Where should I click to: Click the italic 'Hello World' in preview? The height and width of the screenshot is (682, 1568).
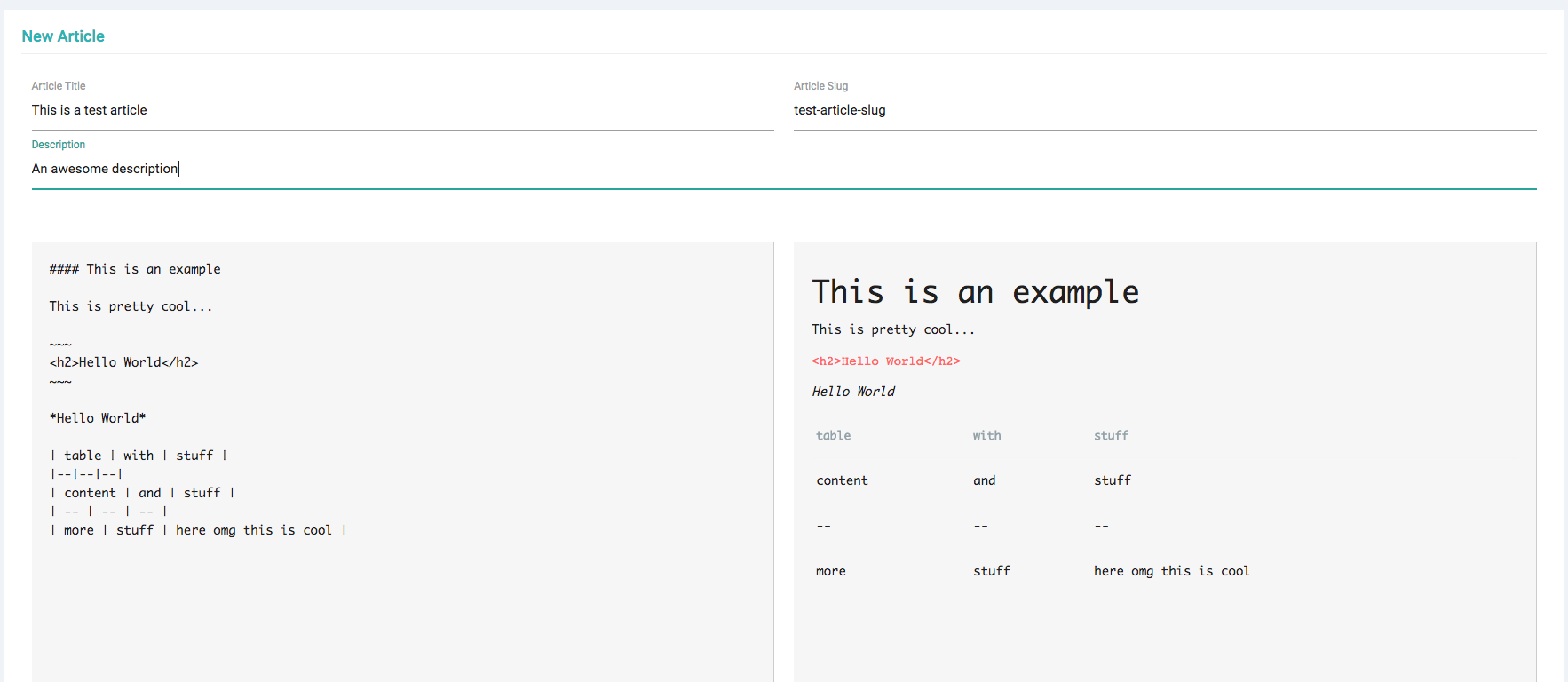coord(853,392)
